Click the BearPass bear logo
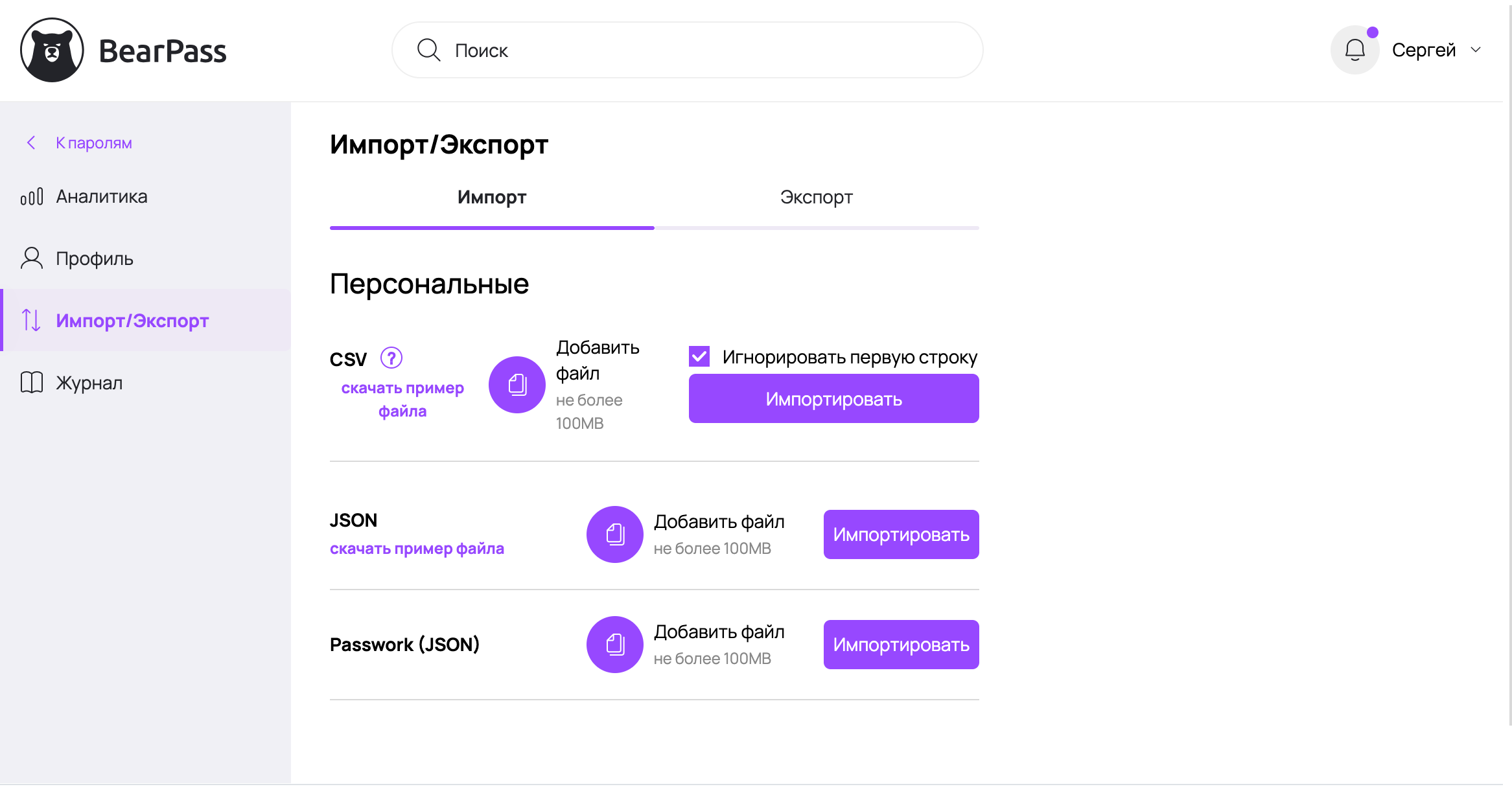Screen dimensions: 1512x791 [52, 50]
